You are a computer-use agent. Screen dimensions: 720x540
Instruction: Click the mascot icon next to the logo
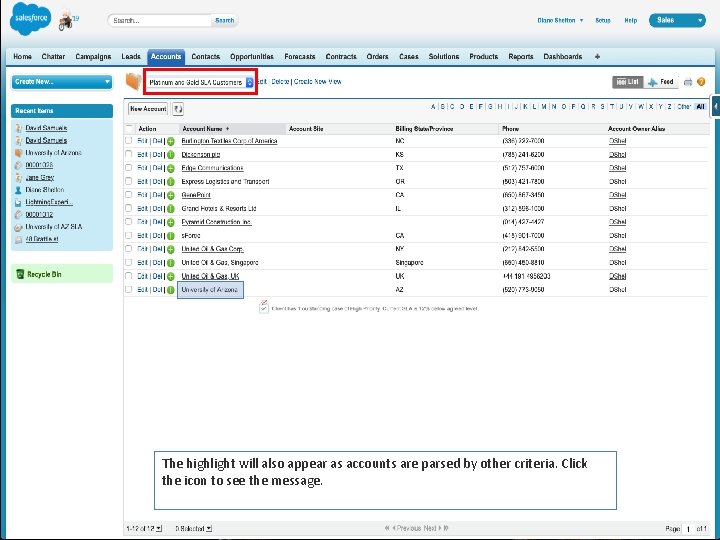click(x=66, y=21)
